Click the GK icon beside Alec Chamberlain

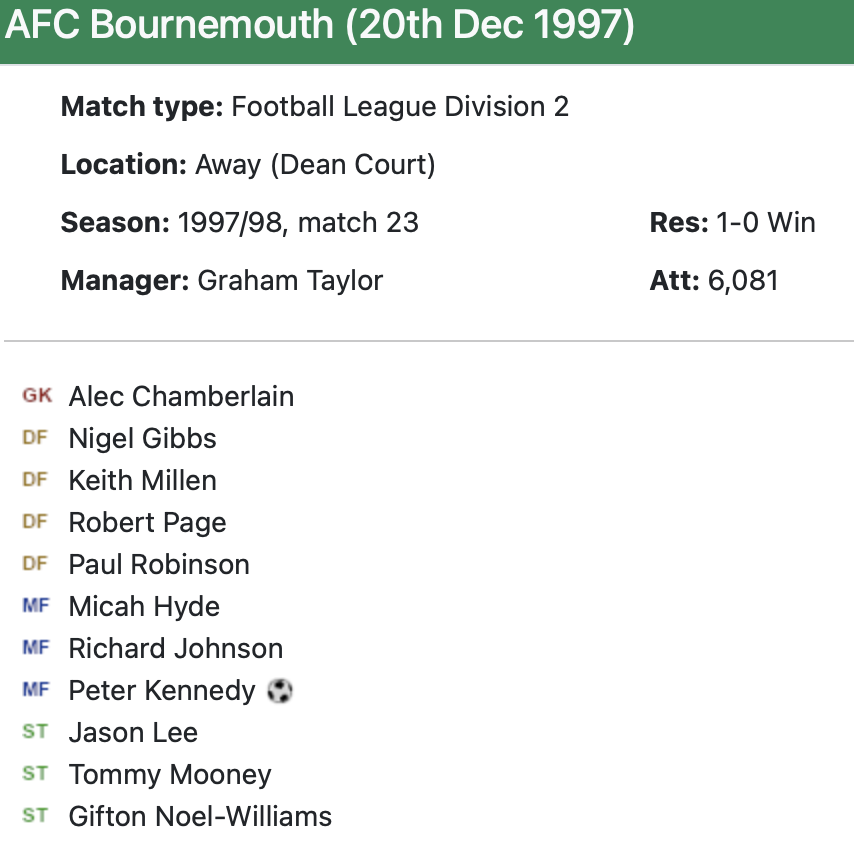coord(37,396)
